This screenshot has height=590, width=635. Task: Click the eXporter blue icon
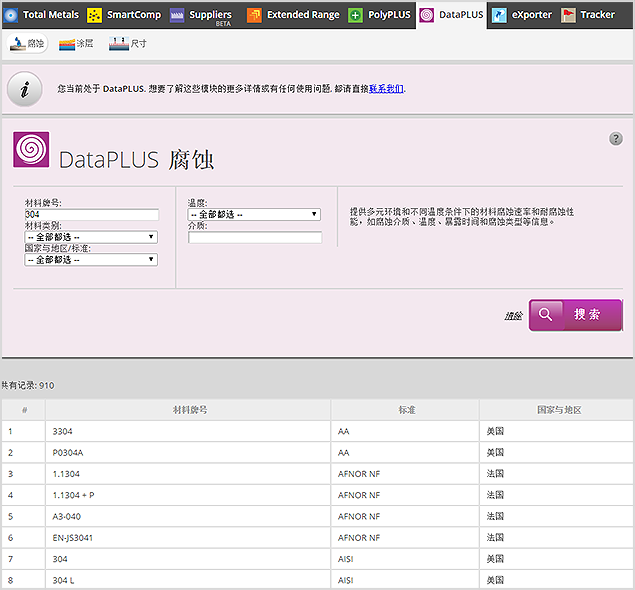tap(499, 15)
